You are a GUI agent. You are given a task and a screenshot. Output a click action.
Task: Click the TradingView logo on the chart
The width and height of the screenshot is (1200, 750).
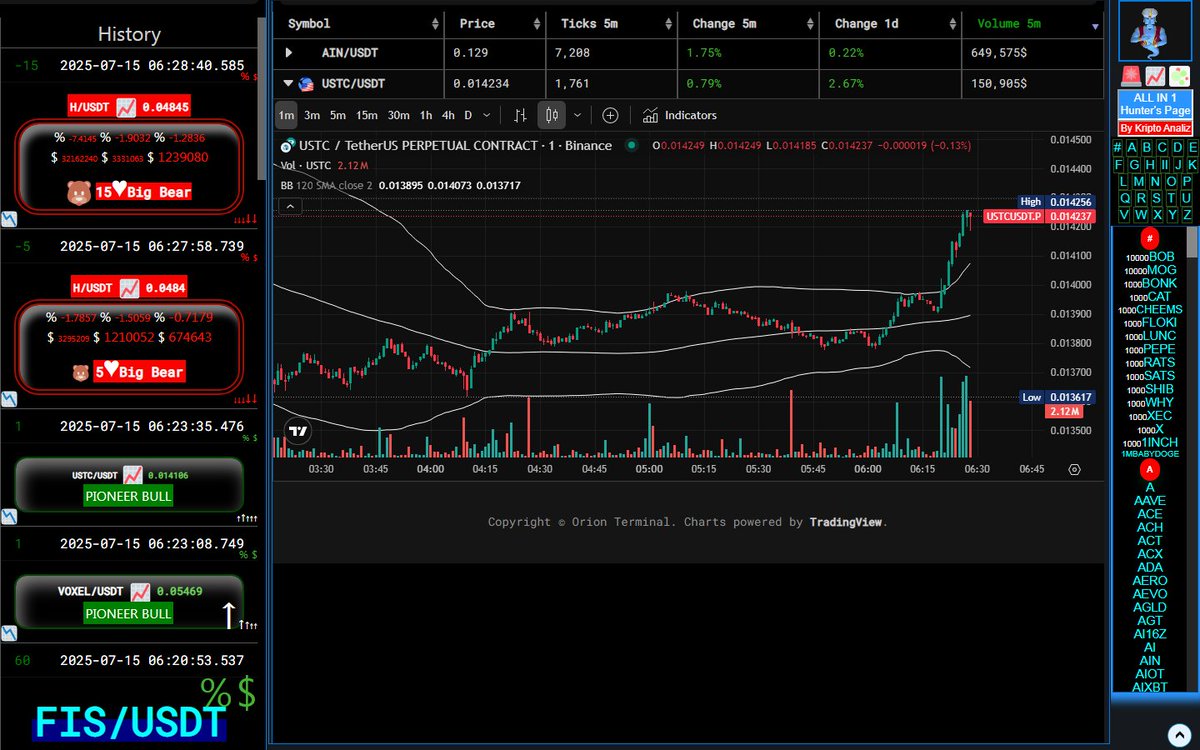pos(297,431)
